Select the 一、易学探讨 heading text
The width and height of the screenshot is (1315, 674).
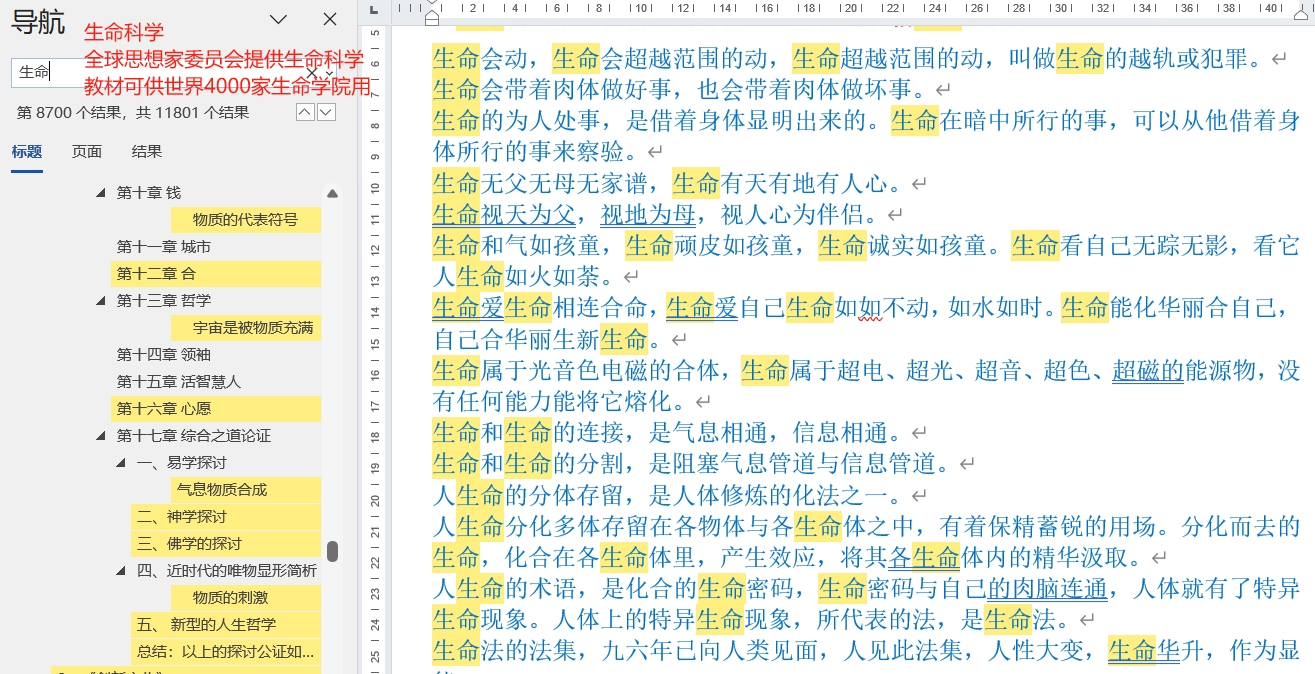point(182,463)
